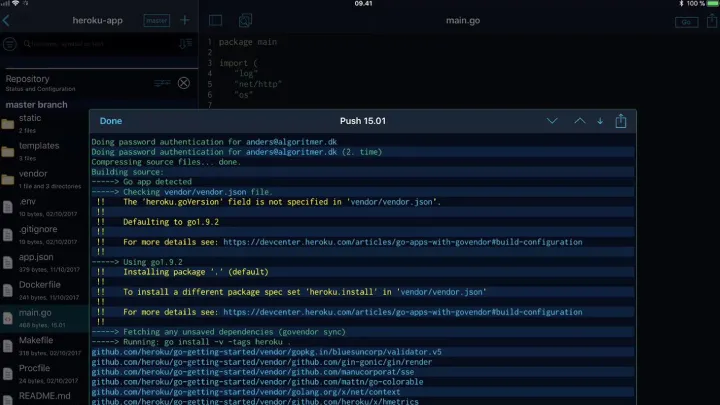720x405 pixels.
Task: Open the static folder
Action: point(45,124)
